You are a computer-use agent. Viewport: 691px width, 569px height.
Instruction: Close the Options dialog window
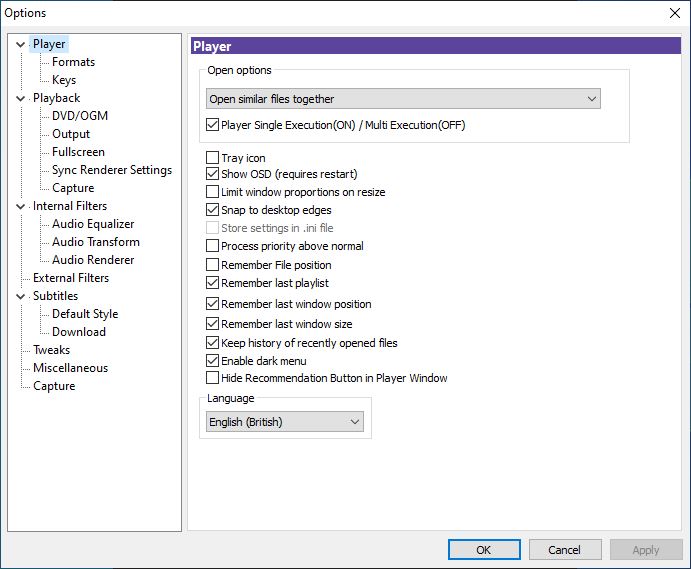coord(674,13)
